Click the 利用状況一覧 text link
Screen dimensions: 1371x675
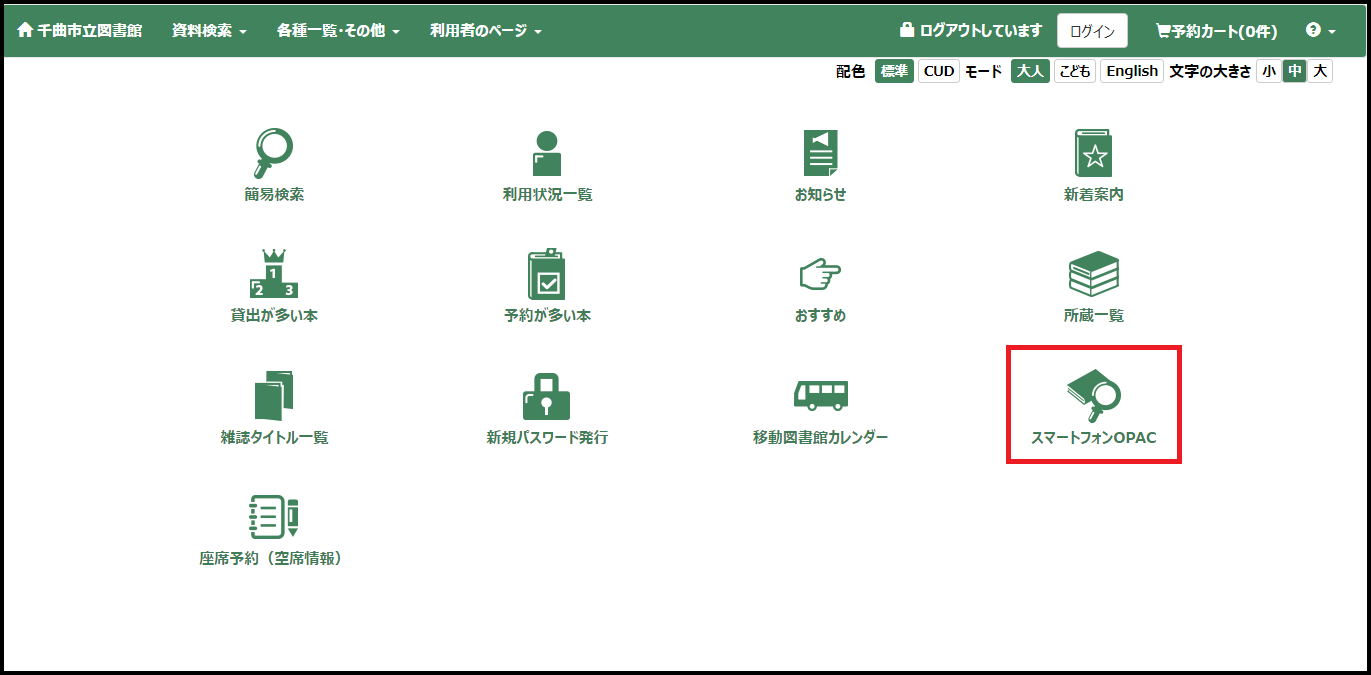coord(547,195)
